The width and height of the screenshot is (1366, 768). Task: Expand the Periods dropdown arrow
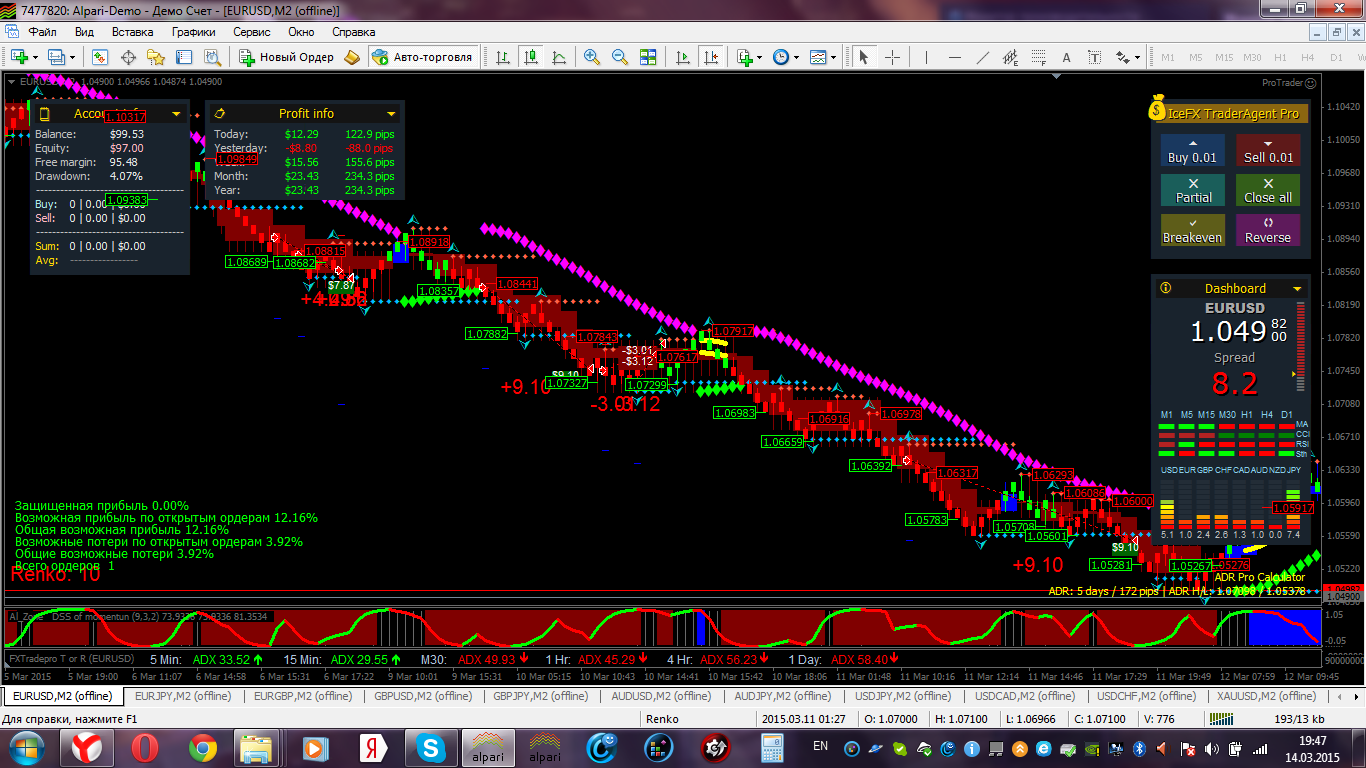(797, 57)
